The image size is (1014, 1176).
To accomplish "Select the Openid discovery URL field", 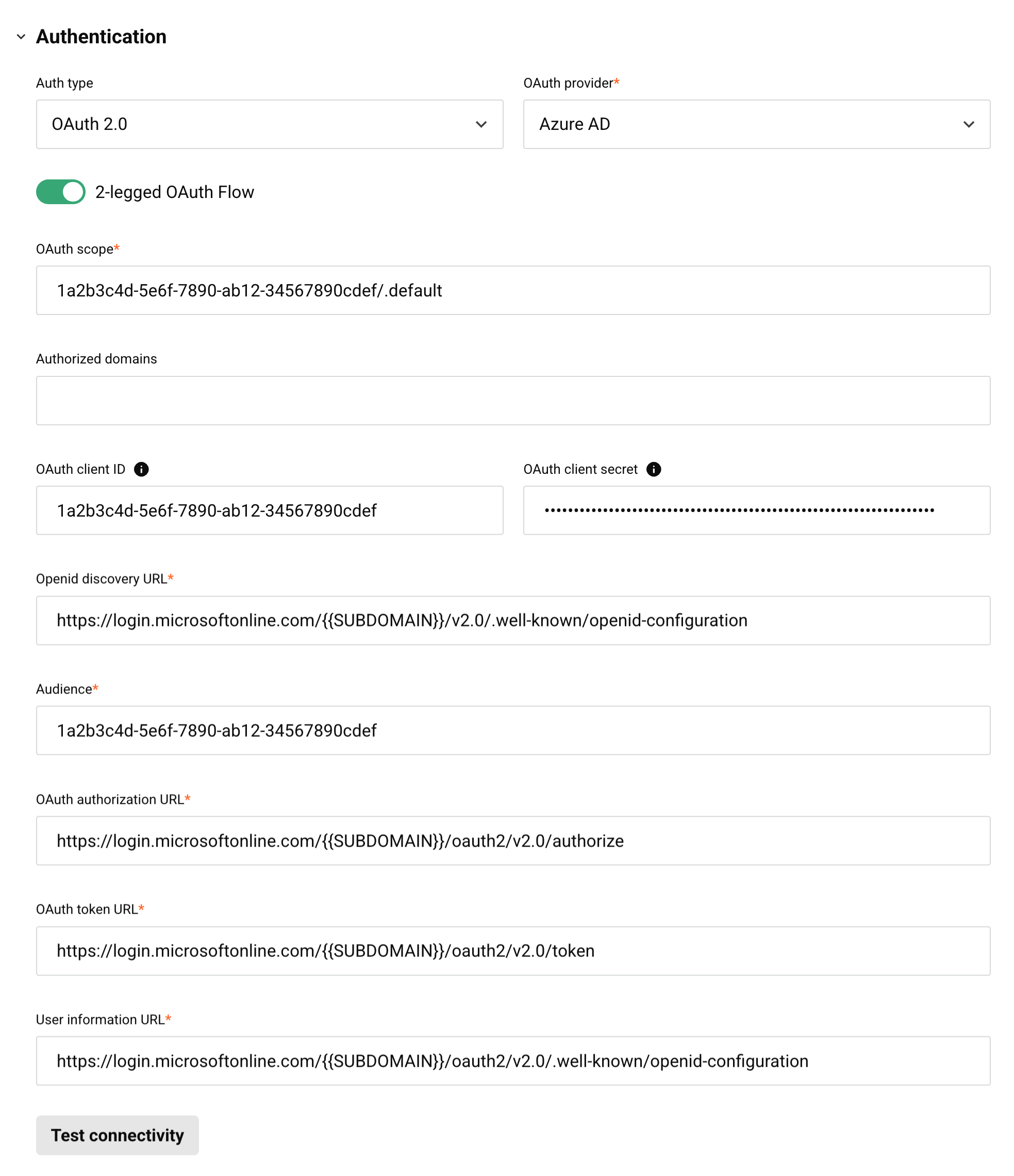I will coord(512,620).
